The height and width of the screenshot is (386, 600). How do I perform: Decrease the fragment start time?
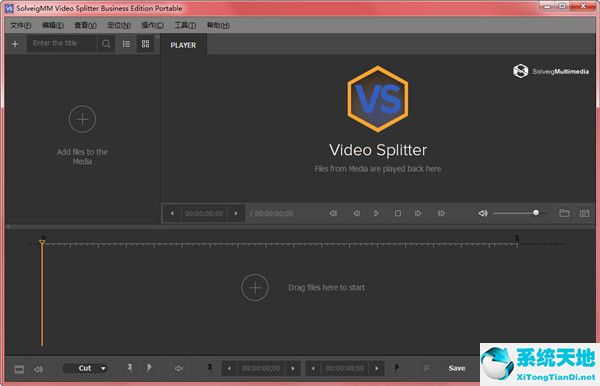point(229,368)
